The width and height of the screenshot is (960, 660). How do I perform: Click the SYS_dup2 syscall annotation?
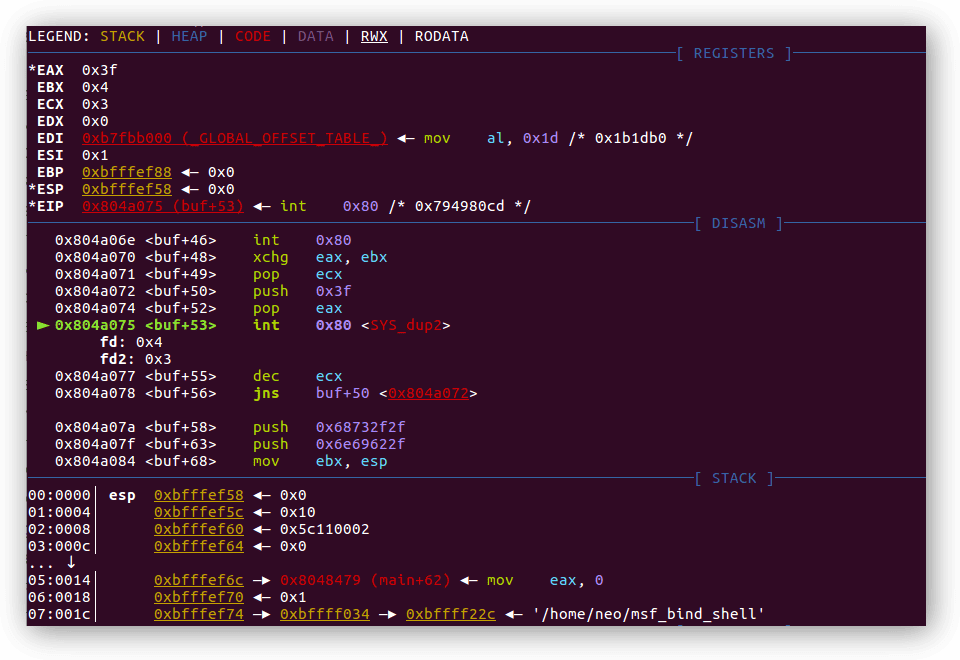pyautogui.click(x=410, y=325)
